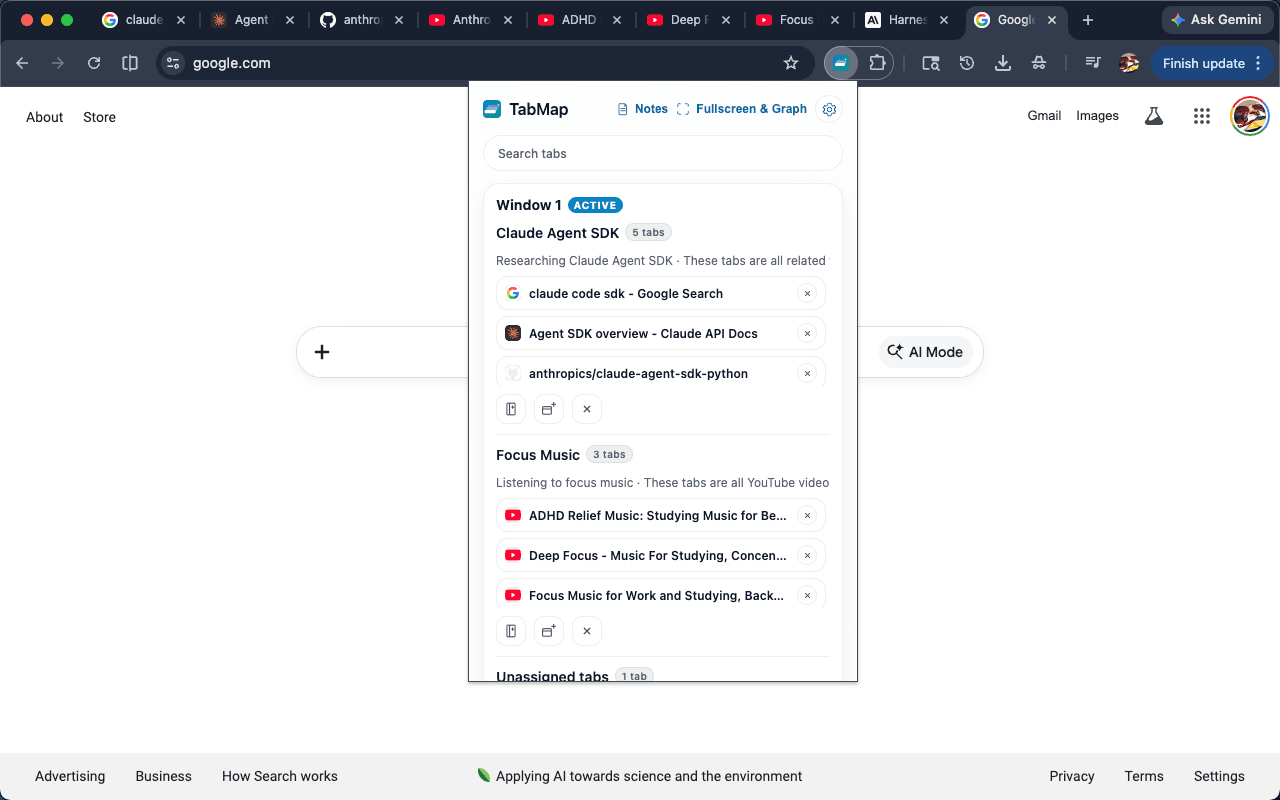Close the Deep Focus tab entry
This screenshot has height=800, width=1280.
[x=807, y=555]
